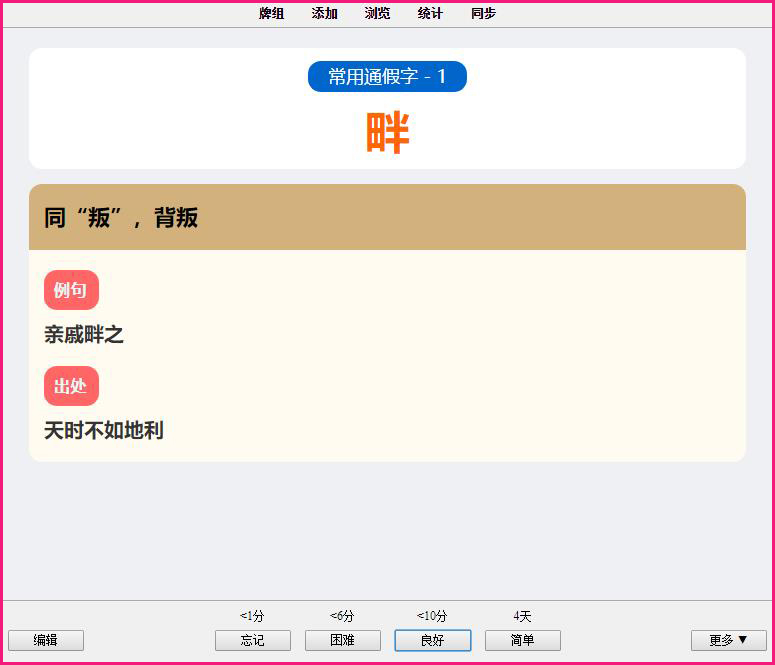The image size is (775, 665).
Task: Click the 编辑 edit button
Action: pyautogui.click(x=46, y=640)
